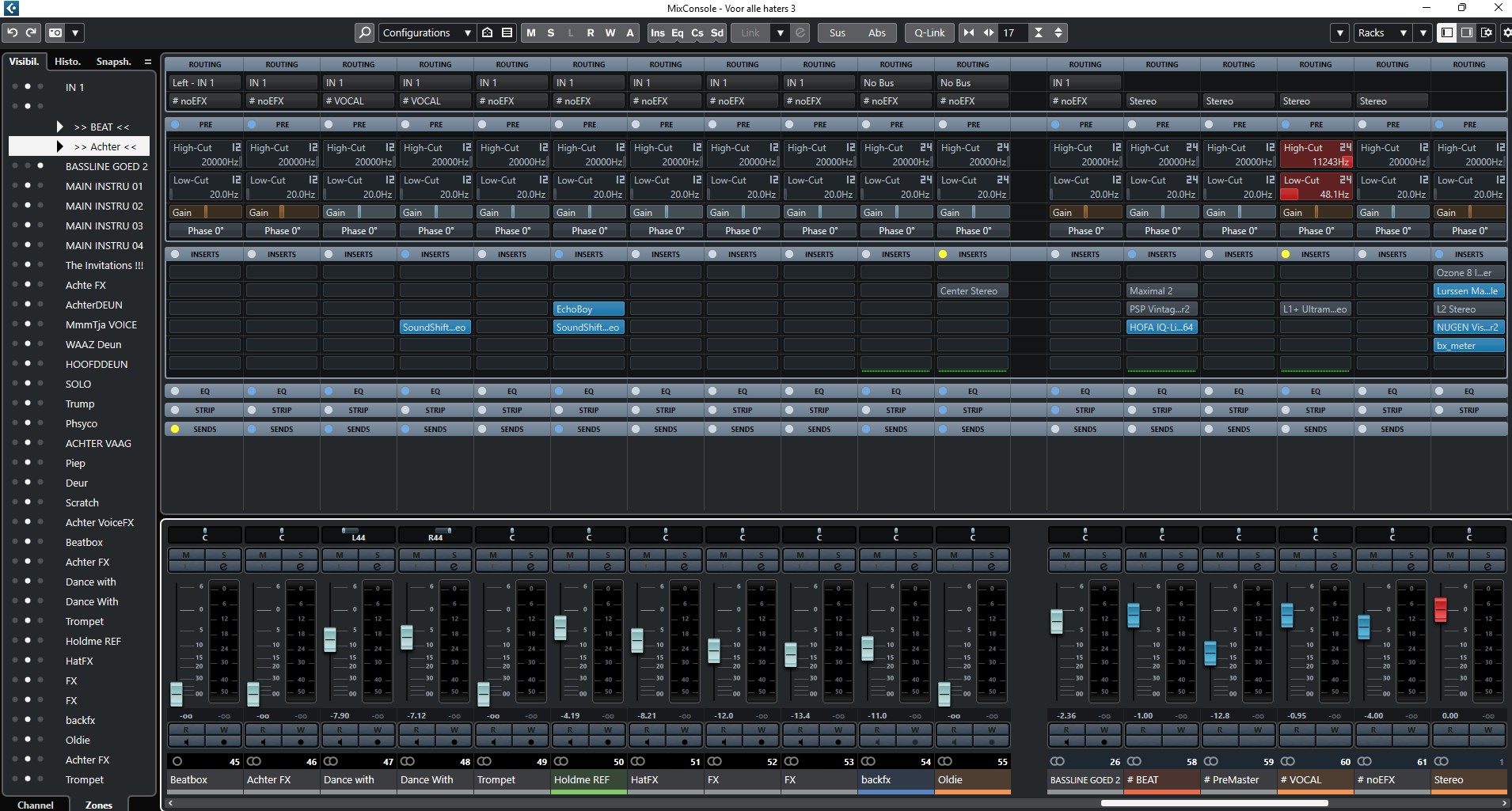Click the increase channel width icon left of 17

pos(989,32)
